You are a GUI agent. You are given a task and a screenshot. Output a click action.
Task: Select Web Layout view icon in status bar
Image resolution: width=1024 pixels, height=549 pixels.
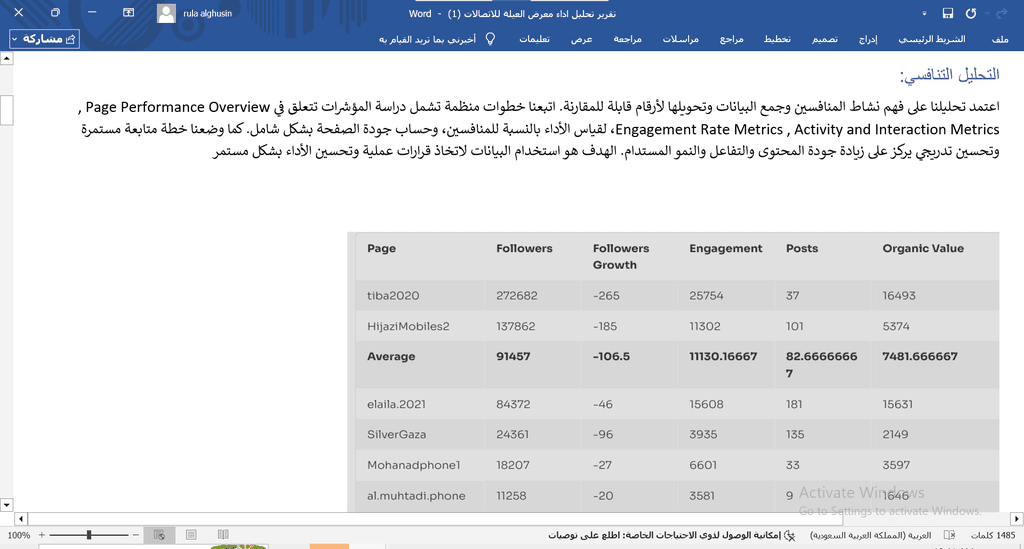[159, 535]
